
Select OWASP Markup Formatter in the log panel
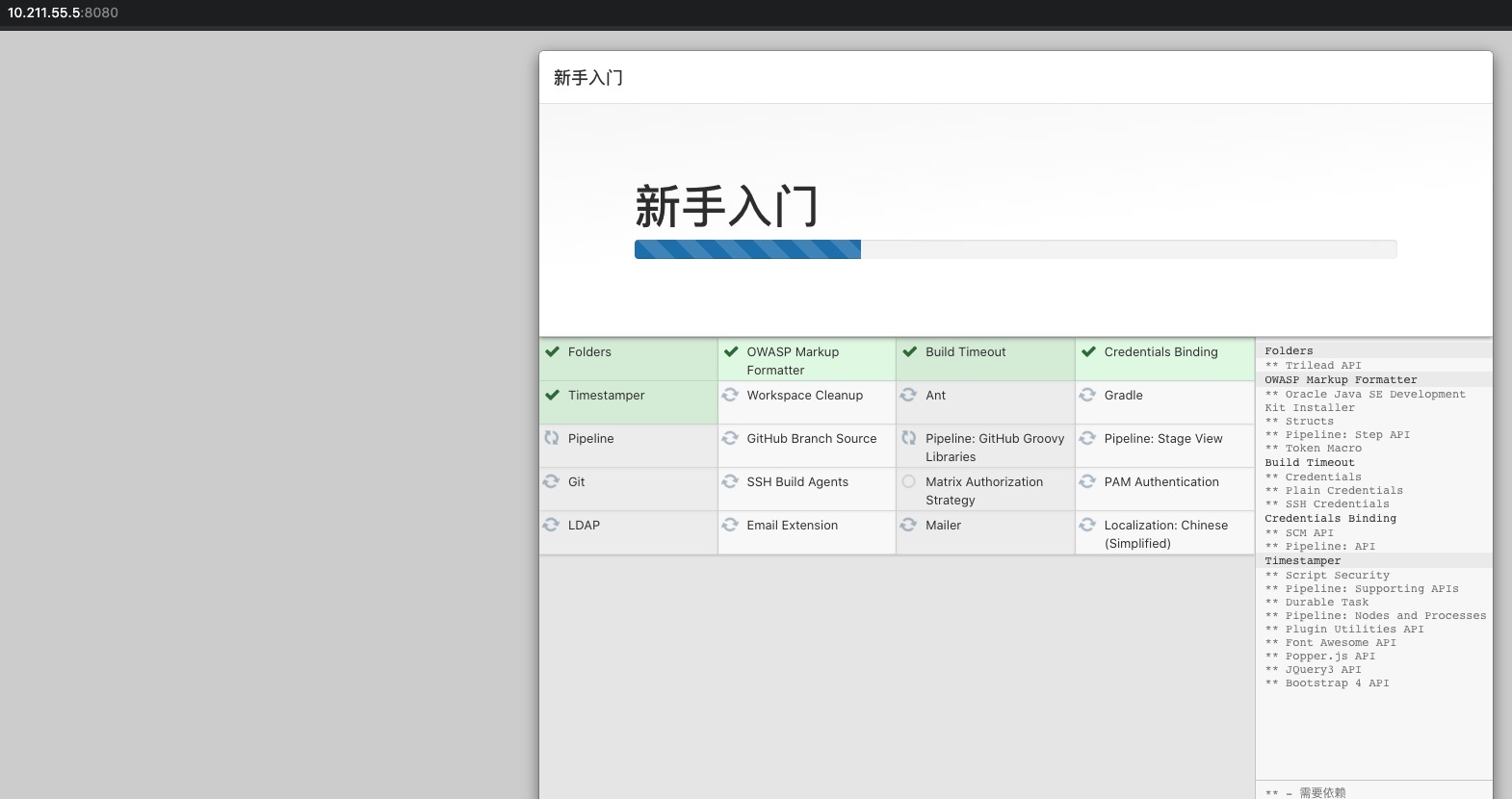tap(1341, 380)
